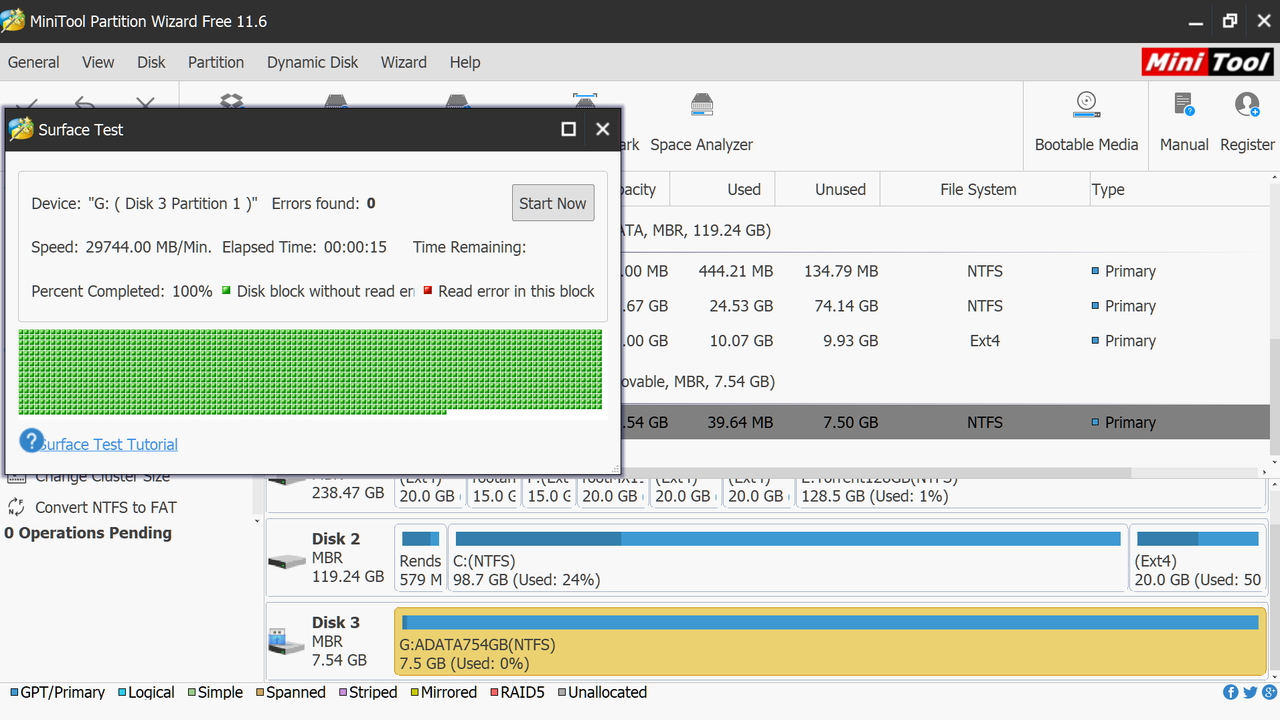1280x720 pixels.
Task: Restore the main window size
Action: click(1230, 21)
